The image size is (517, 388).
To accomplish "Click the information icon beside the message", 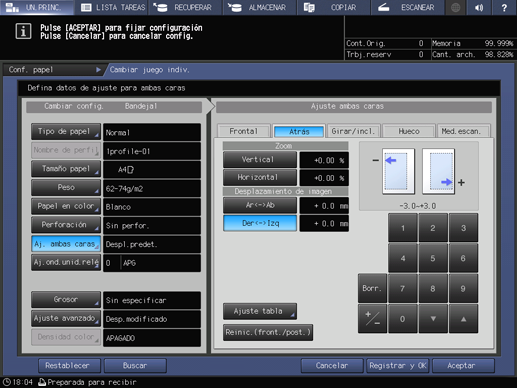I will pos(23,31).
